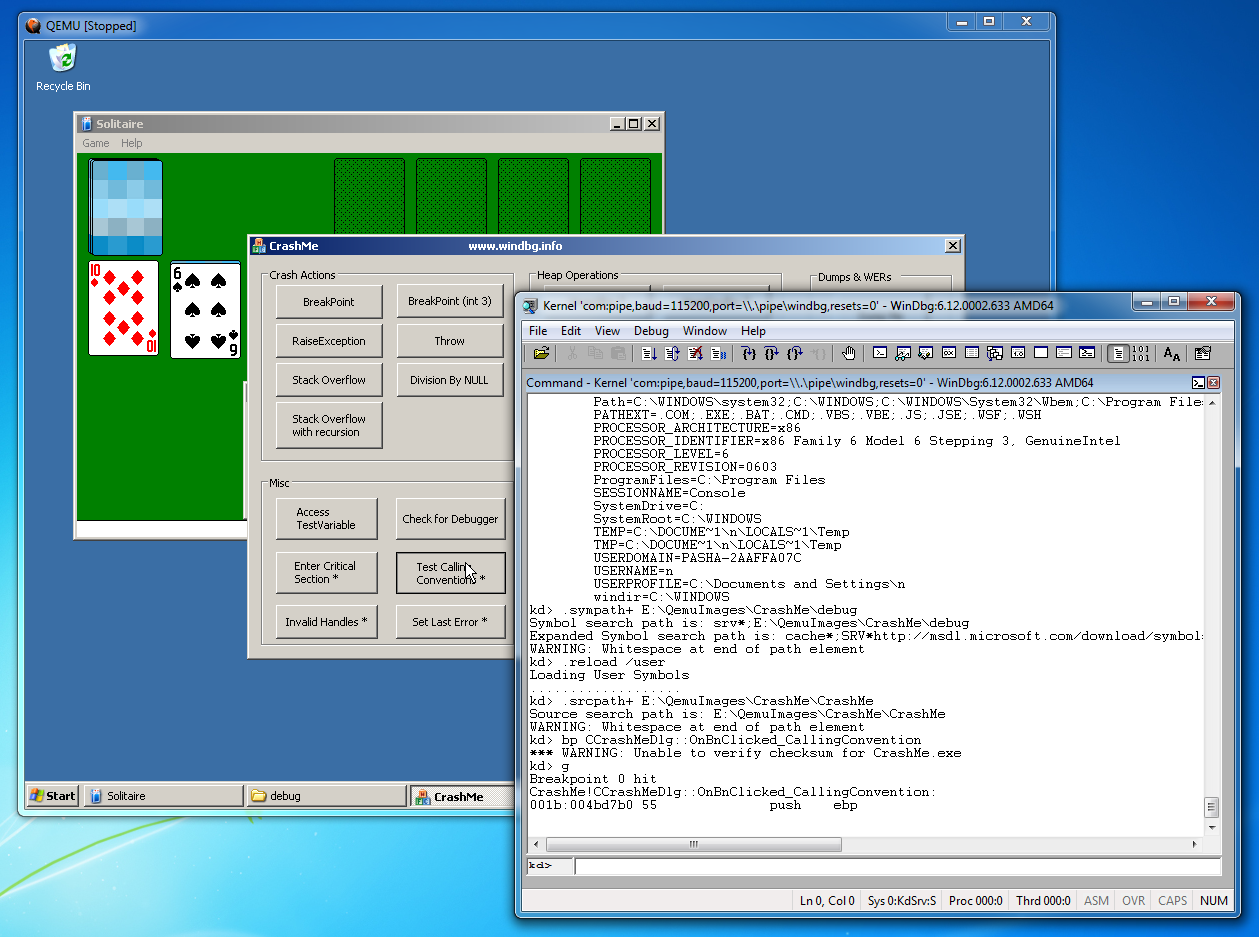Open the Edit menu in WinDbg

coord(571,331)
